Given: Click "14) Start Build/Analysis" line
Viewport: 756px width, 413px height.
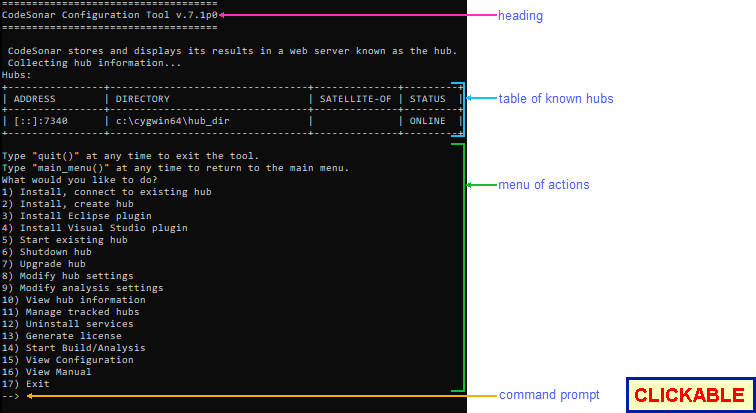Looking at the screenshot, I should click(74, 348).
